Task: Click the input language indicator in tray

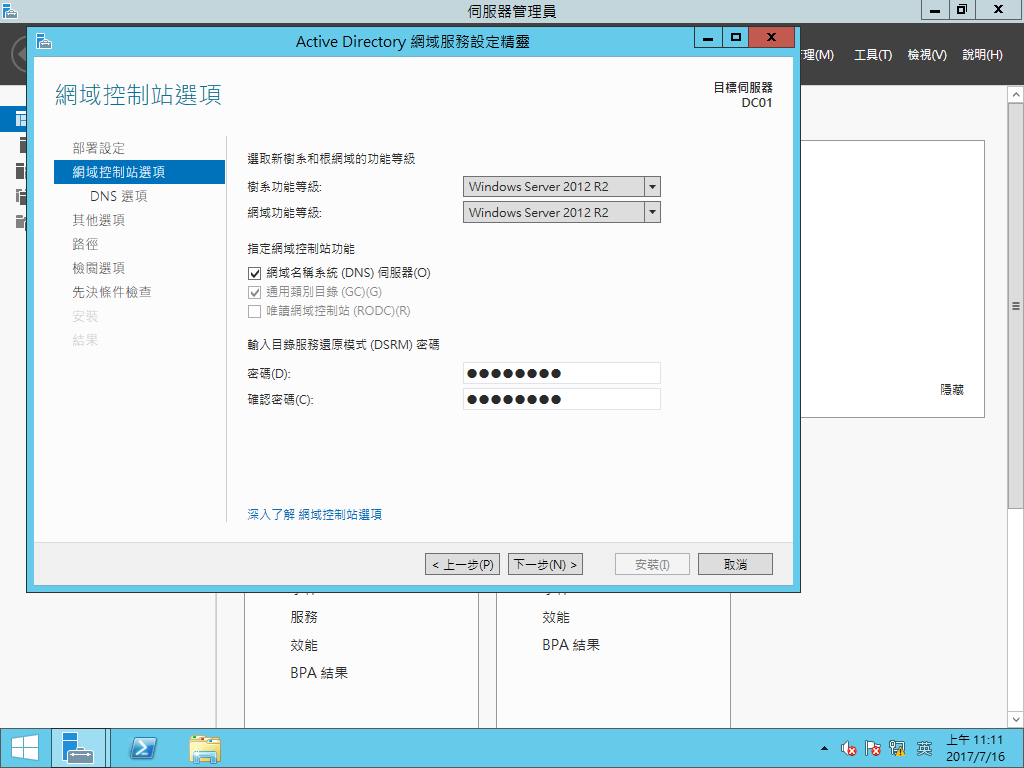Action: (924, 748)
